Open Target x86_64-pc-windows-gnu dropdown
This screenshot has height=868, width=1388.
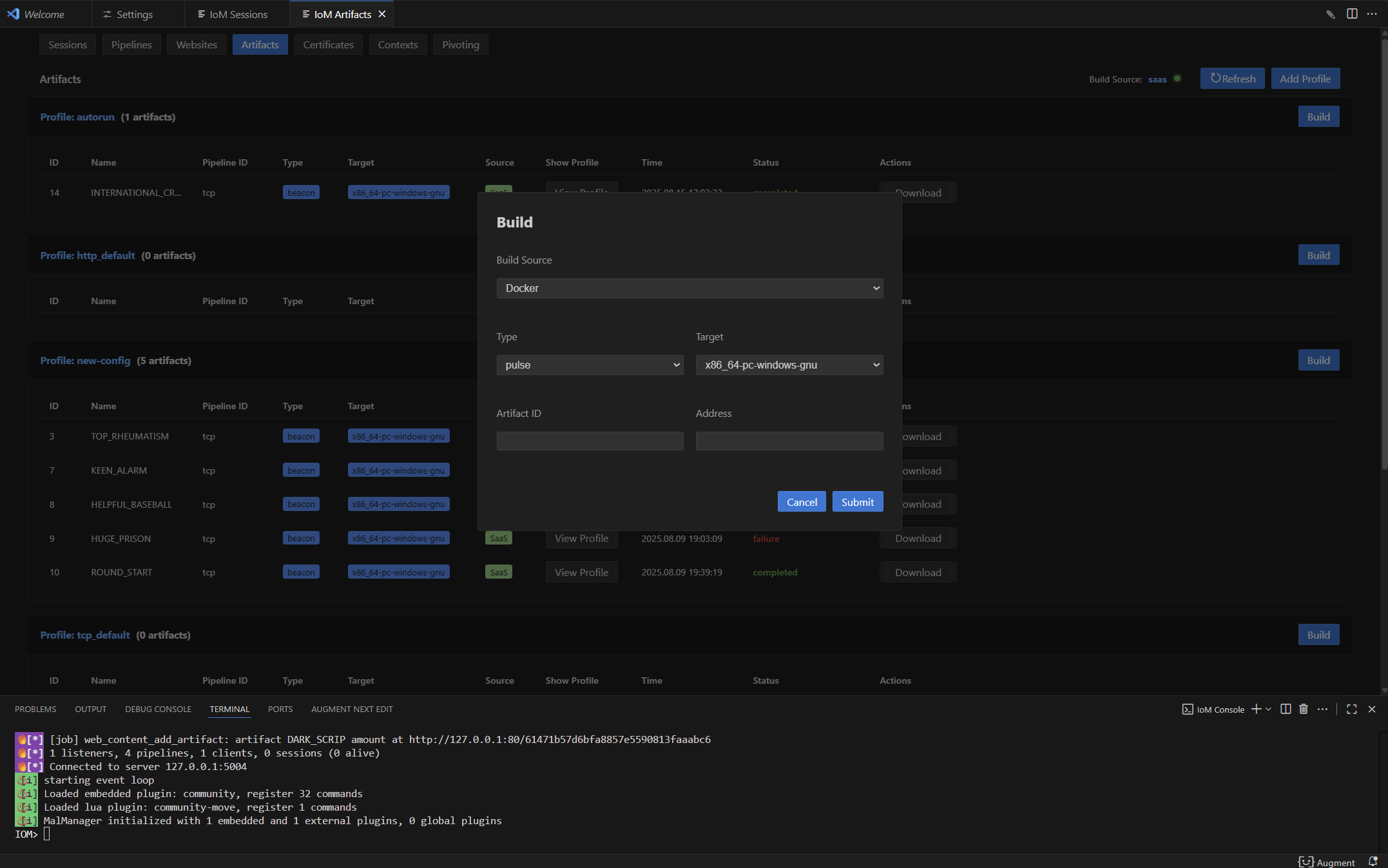pyautogui.click(x=789, y=365)
